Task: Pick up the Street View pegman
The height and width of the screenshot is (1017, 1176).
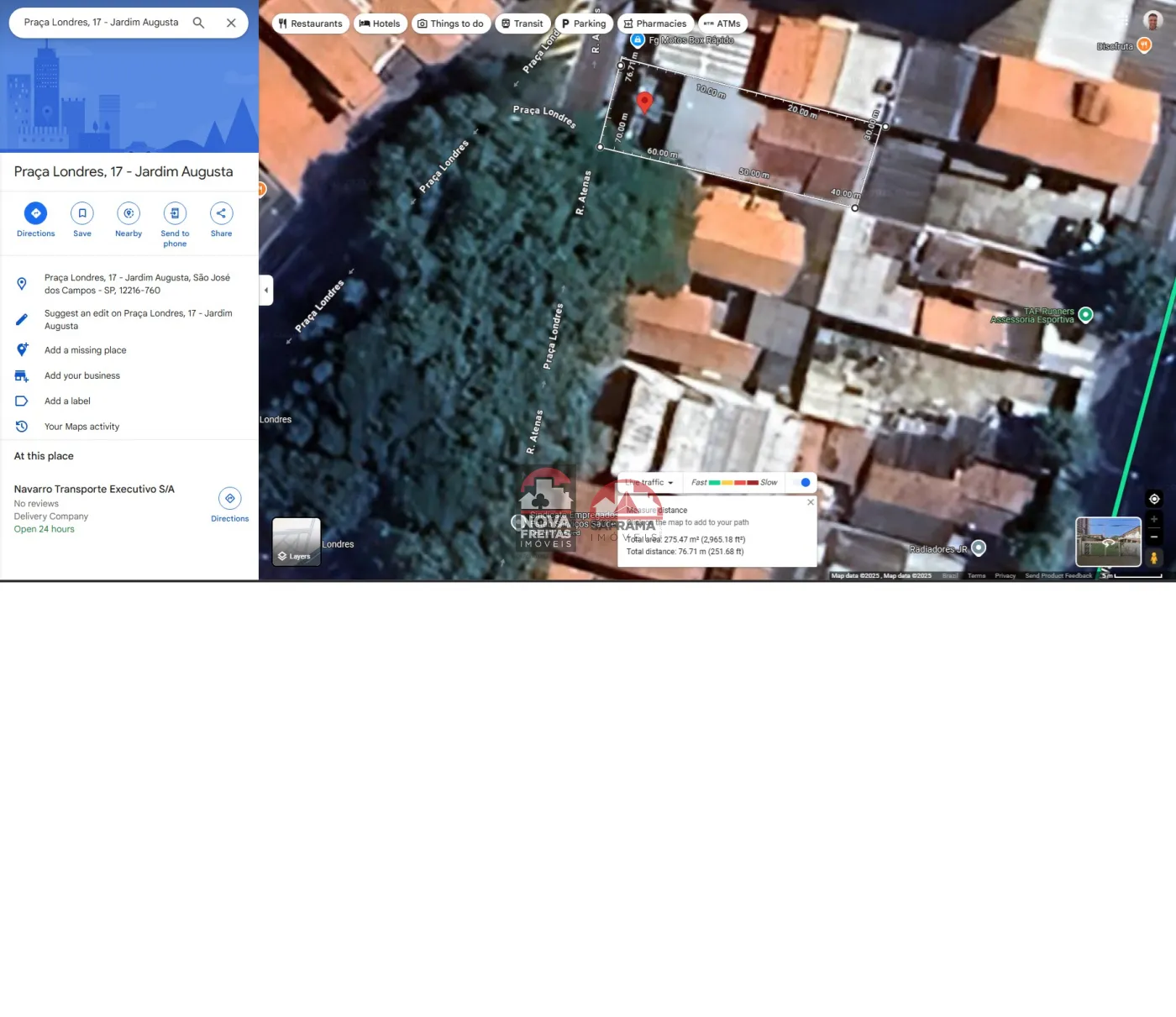Action: tap(1153, 558)
